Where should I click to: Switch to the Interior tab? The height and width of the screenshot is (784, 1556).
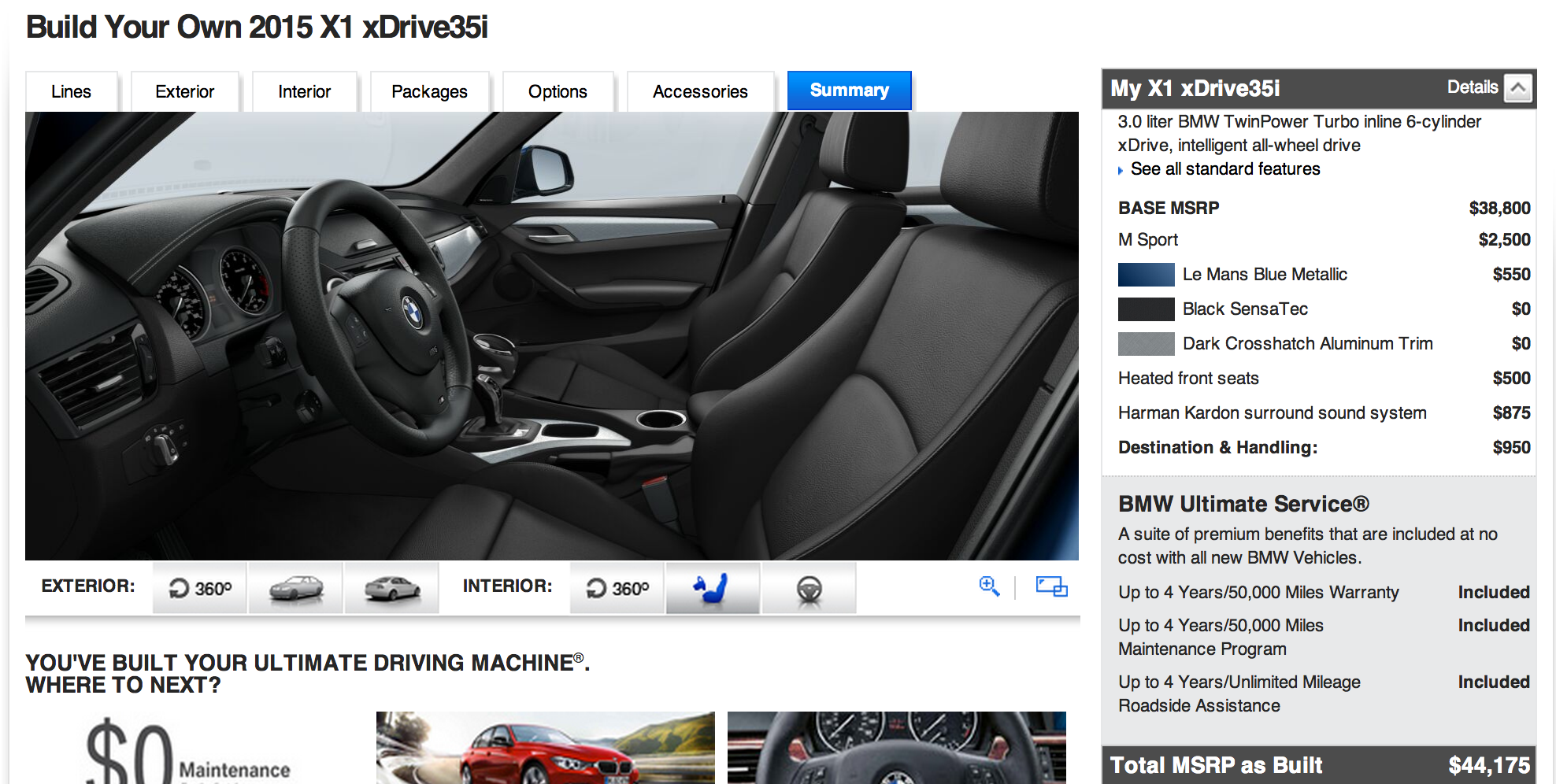point(304,91)
